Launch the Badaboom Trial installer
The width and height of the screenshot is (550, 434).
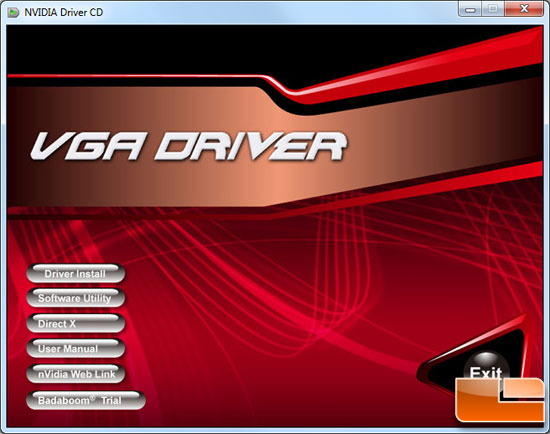coord(86,400)
